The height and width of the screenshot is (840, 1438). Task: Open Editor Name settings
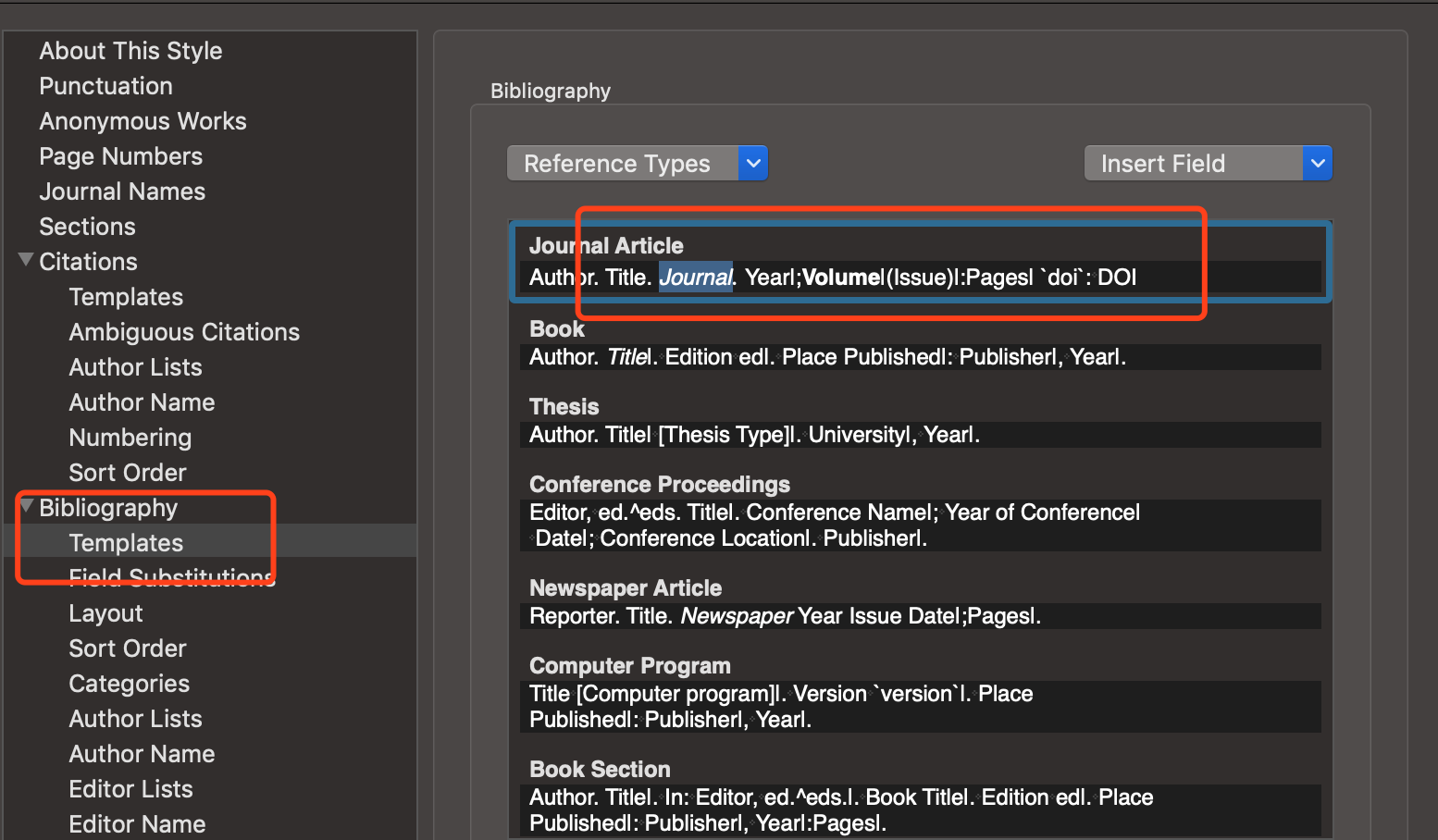point(137,824)
